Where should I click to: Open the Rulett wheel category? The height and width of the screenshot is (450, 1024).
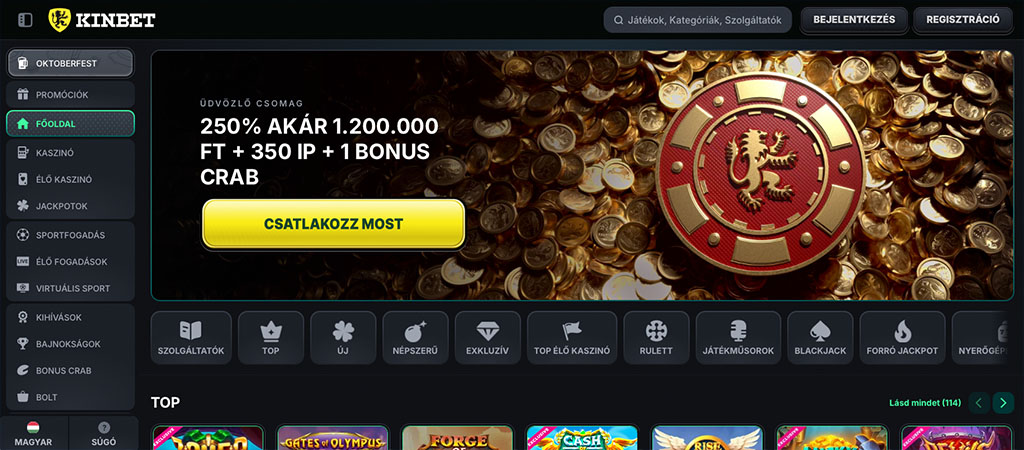[x=656, y=338]
